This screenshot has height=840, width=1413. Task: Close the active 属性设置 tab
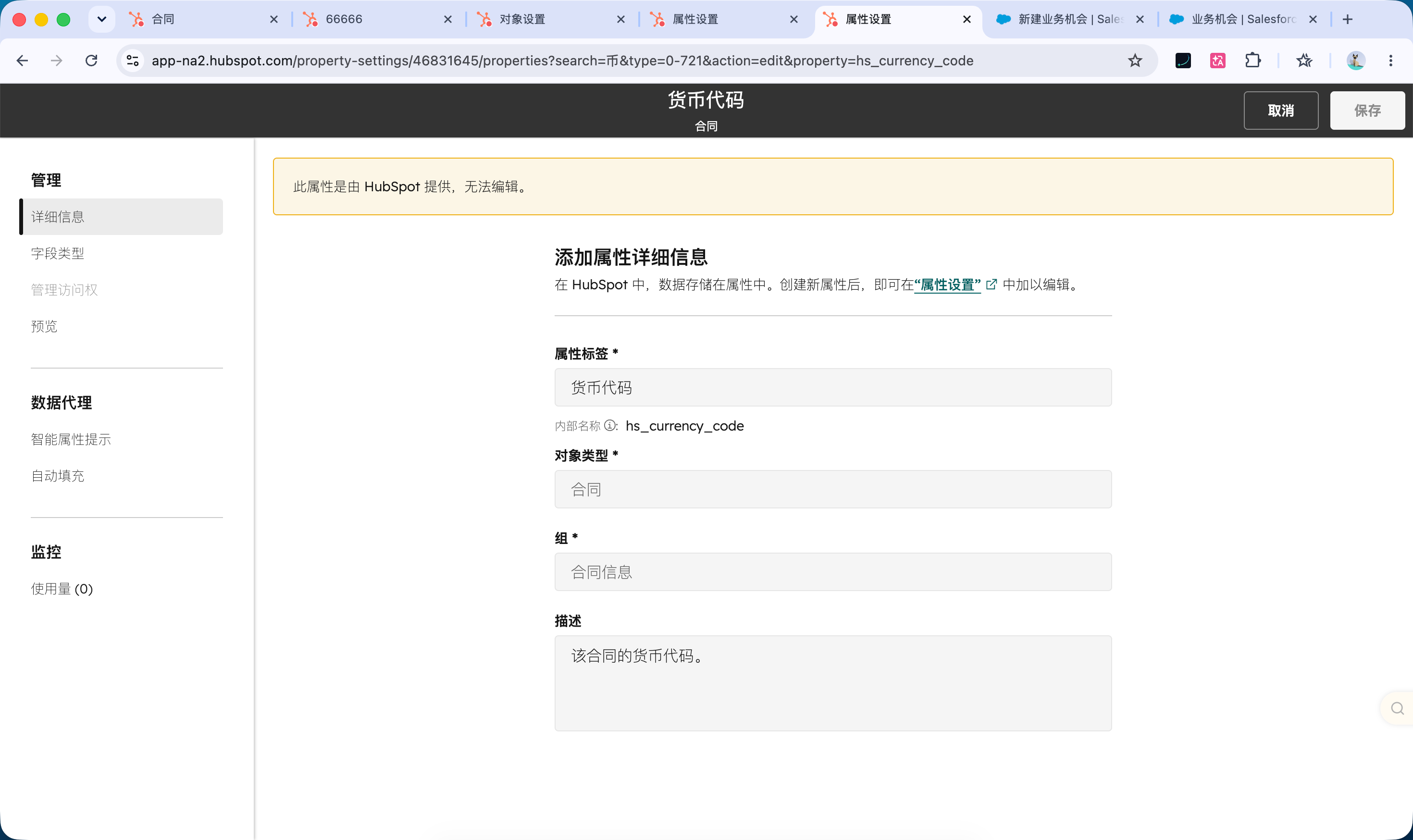click(x=967, y=19)
